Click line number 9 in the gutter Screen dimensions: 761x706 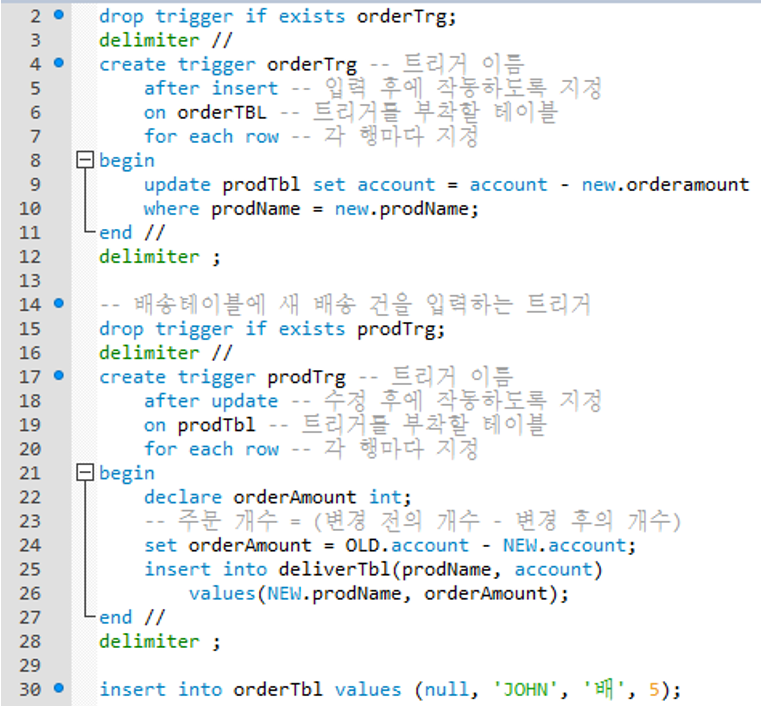[x=35, y=185]
